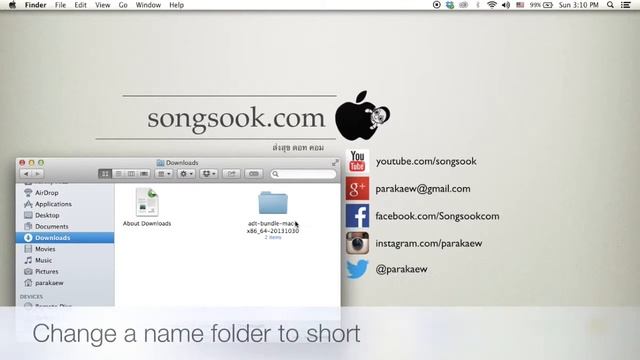Click the adt-bundle-mac-x86_64-20131030 folder name
The image size is (640, 360).
[x=273, y=227]
